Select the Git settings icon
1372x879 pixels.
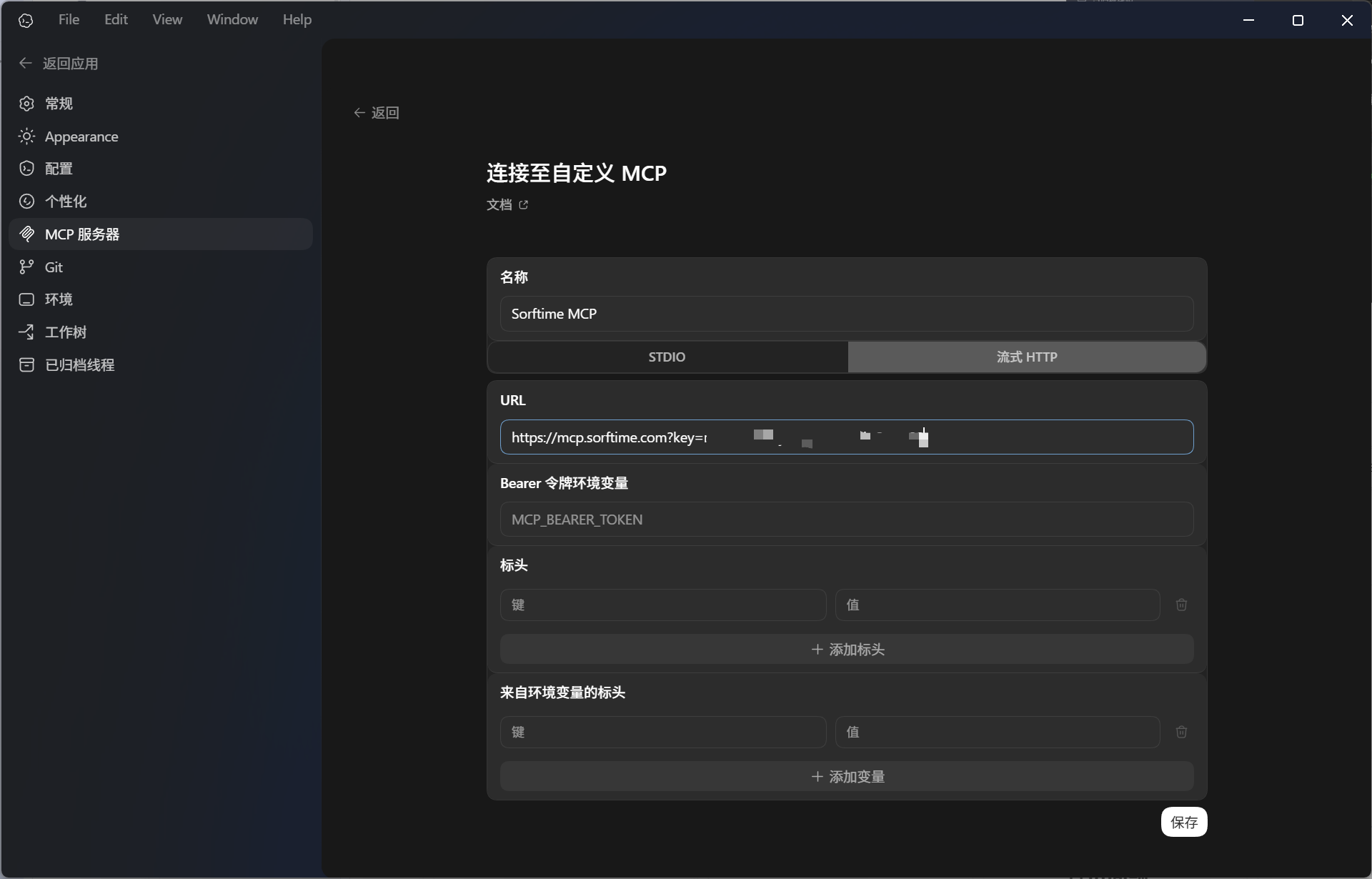tap(26, 267)
